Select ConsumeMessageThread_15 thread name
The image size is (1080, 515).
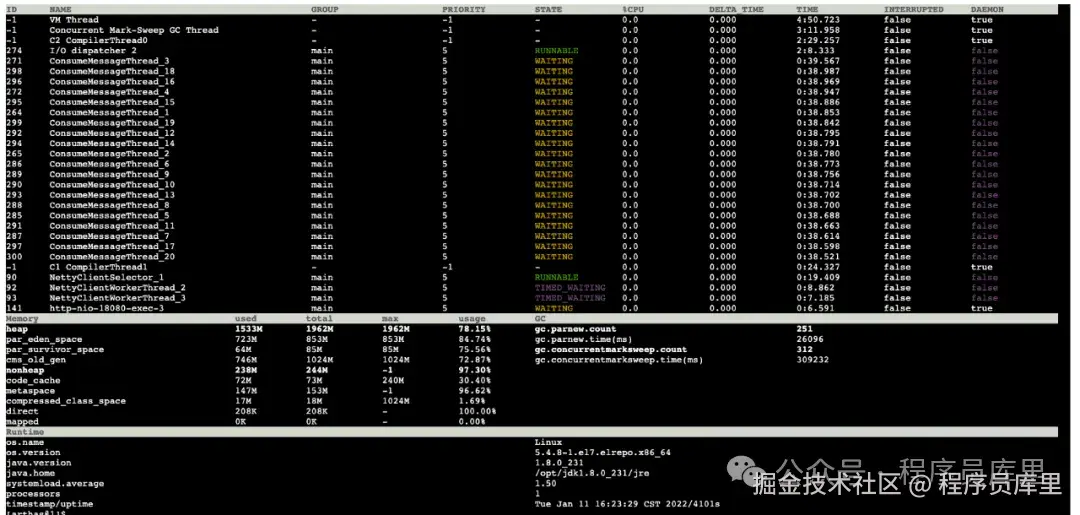pyautogui.click(x=112, y=103)
